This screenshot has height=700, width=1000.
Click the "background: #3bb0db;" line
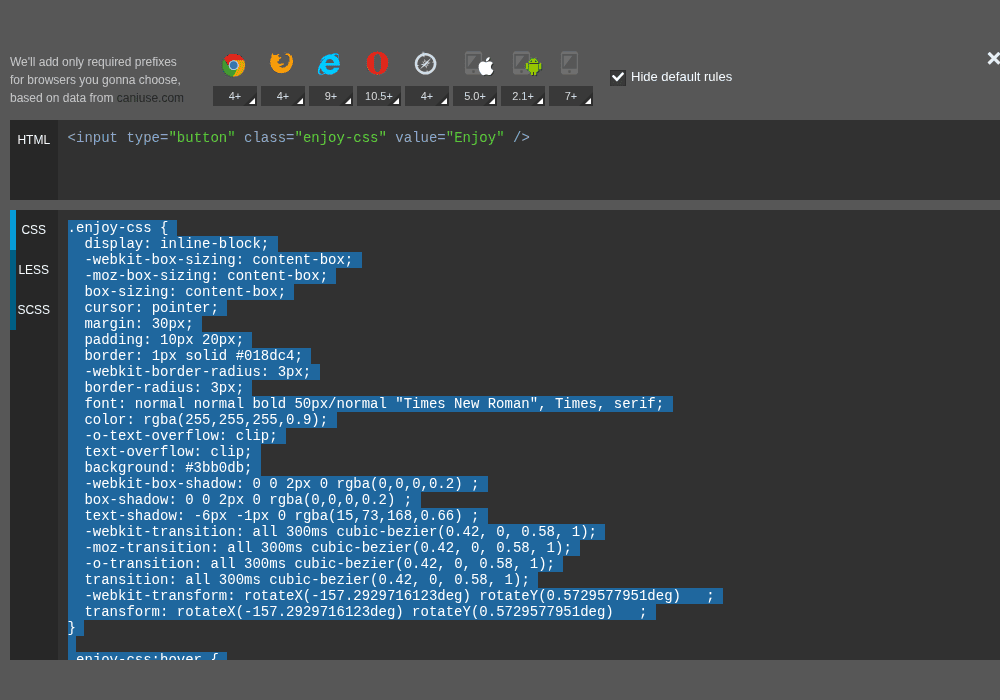coord(168,467)
